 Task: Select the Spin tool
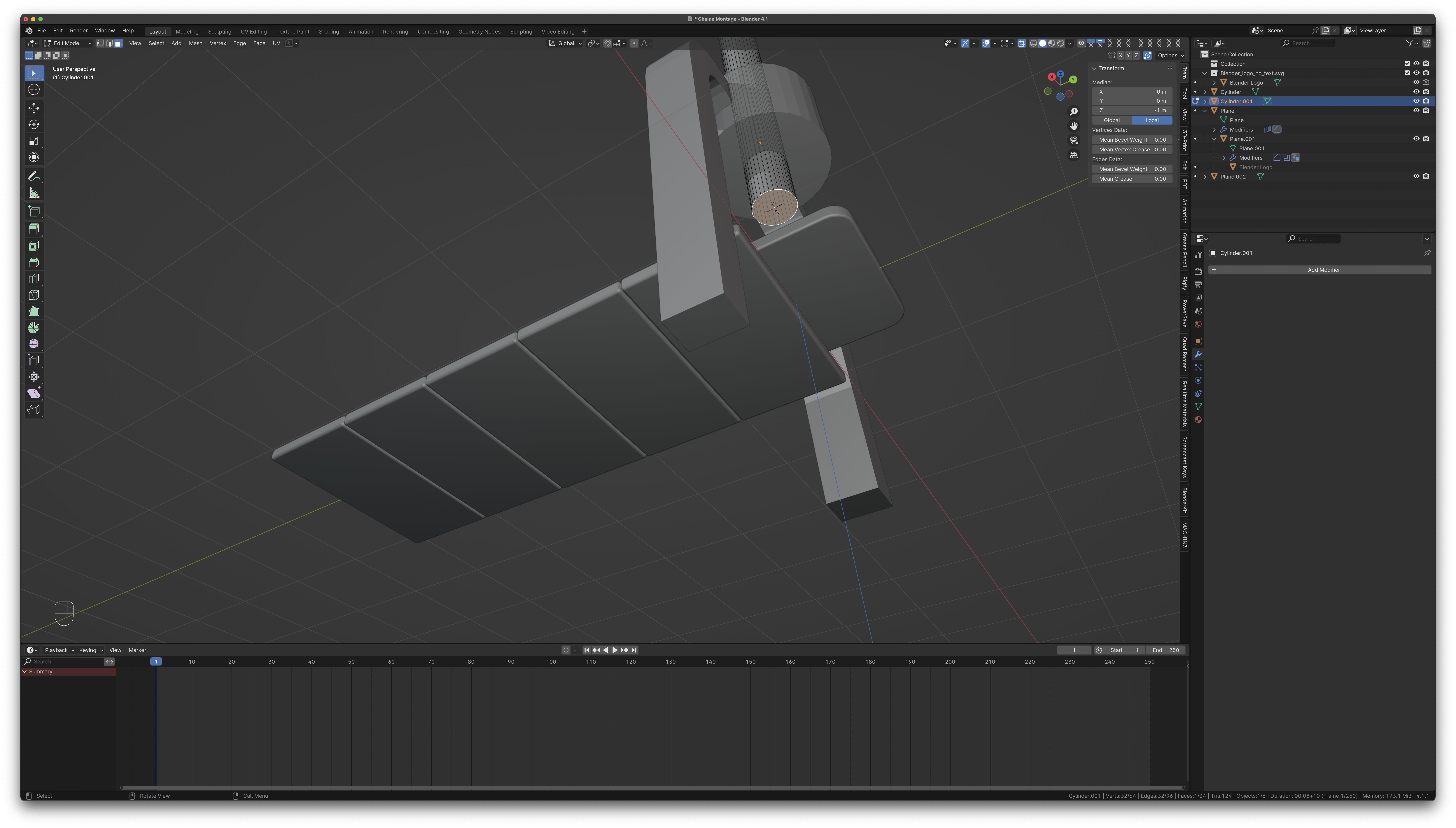click(x=34, y=328)
